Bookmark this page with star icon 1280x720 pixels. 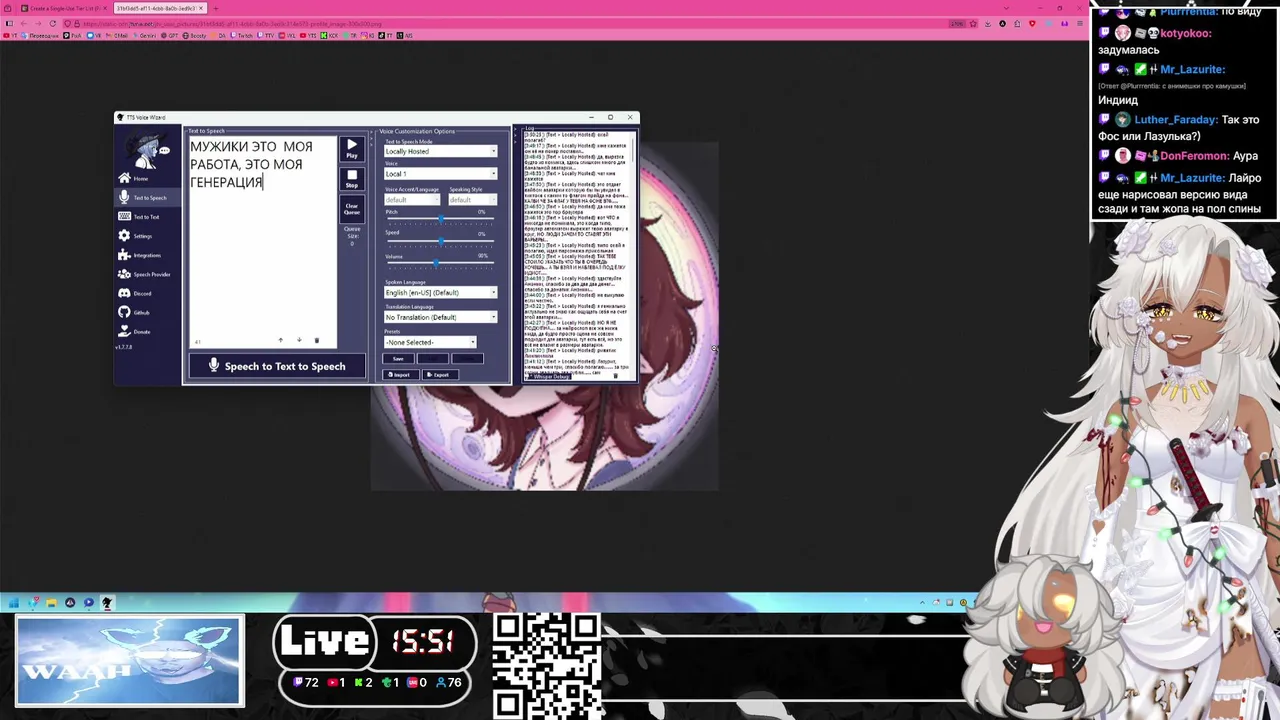pos(975,23)
